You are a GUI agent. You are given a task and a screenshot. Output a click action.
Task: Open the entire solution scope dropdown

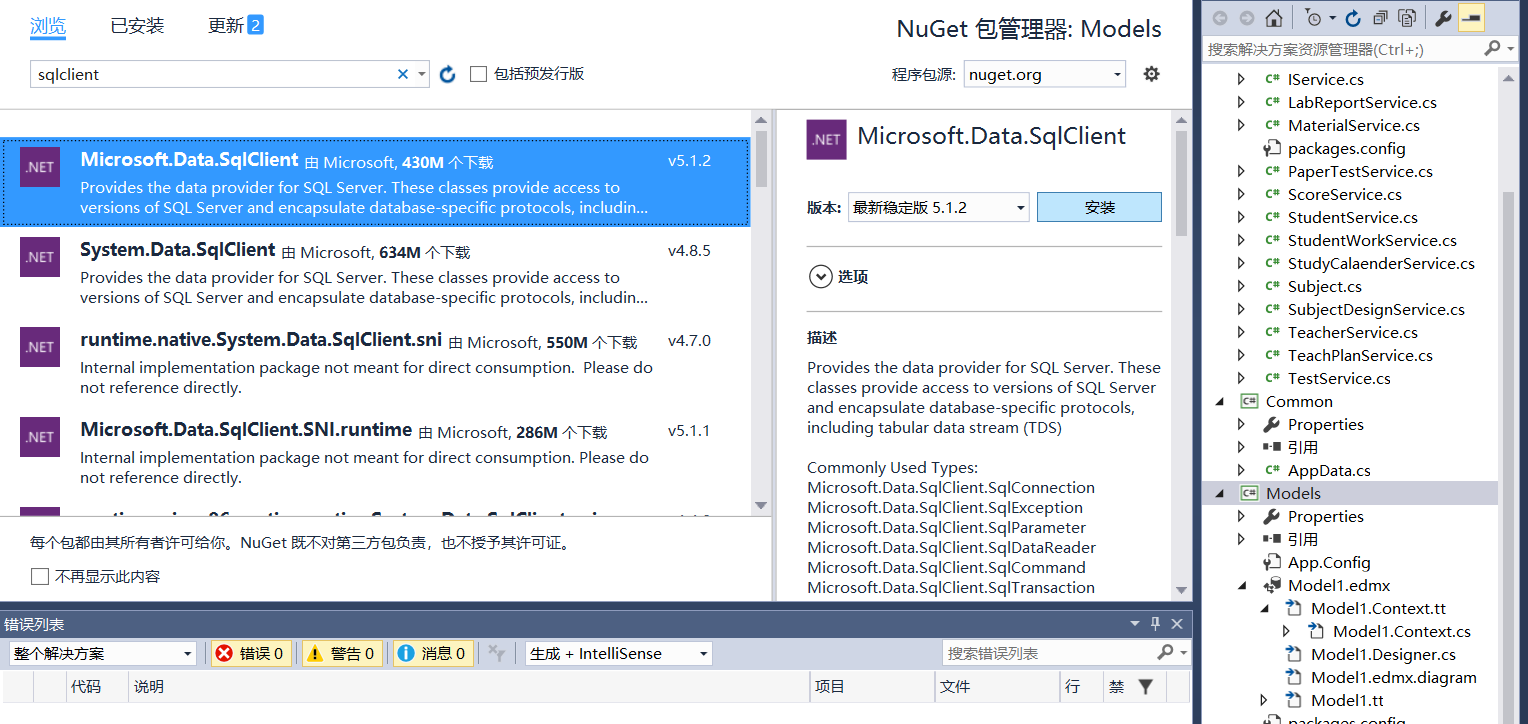102,653
